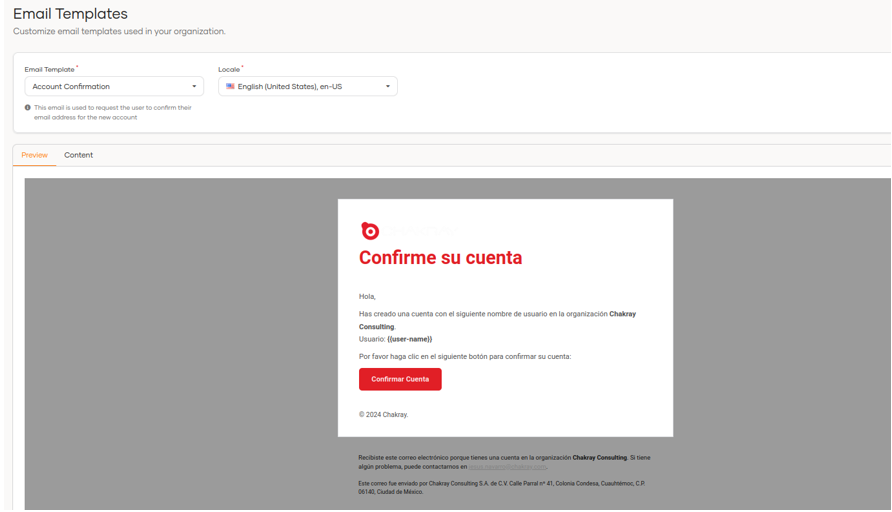This screenshot has height=512, width=892.
Task: Click the {{user-name}} placeholder text
Action: click(410, 339)
